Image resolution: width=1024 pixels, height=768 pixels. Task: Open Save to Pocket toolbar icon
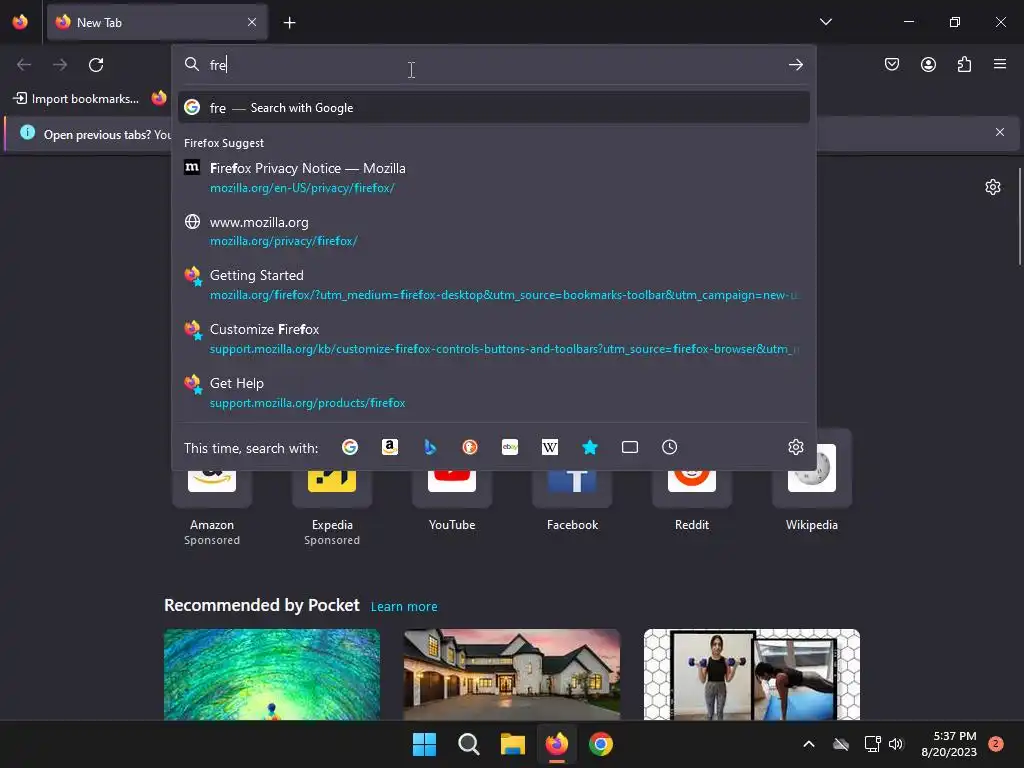click(892, 64)
